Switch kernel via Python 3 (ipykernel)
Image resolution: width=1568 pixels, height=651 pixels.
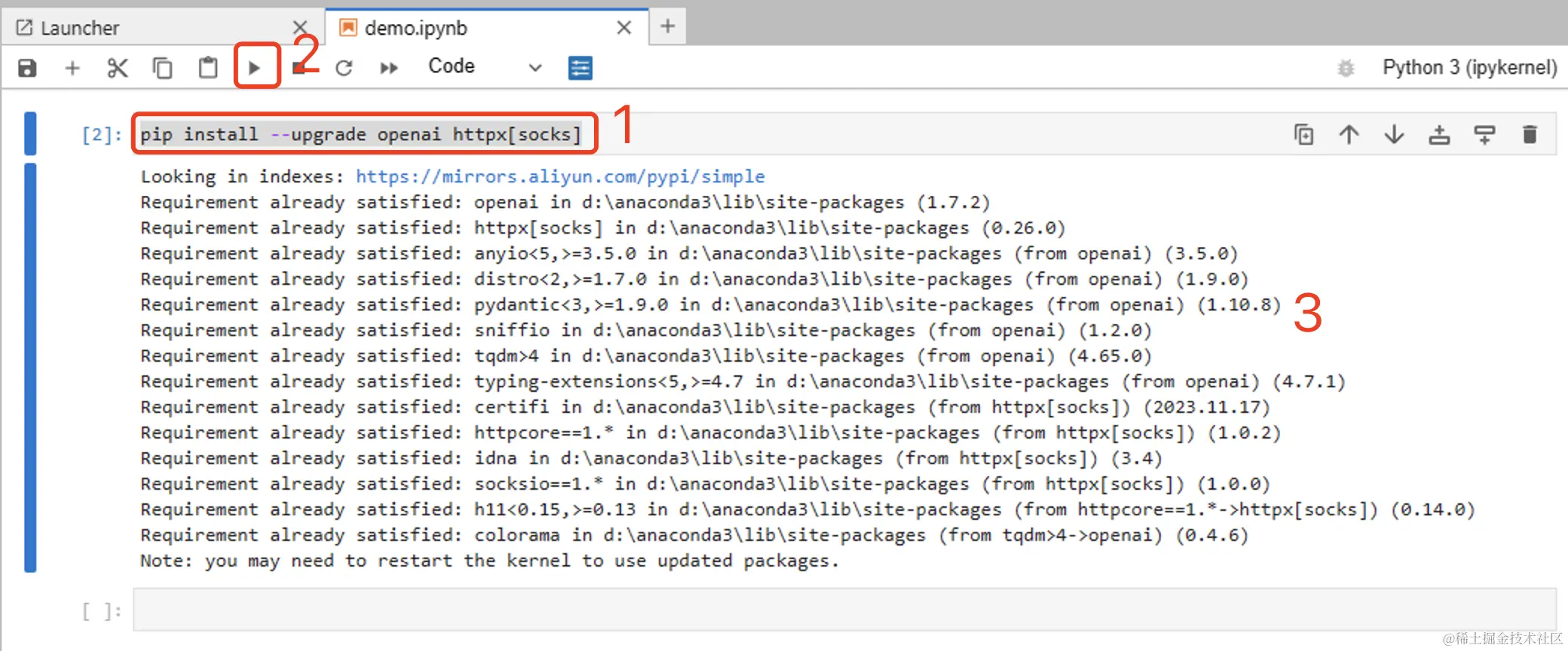click(1469, 68)
